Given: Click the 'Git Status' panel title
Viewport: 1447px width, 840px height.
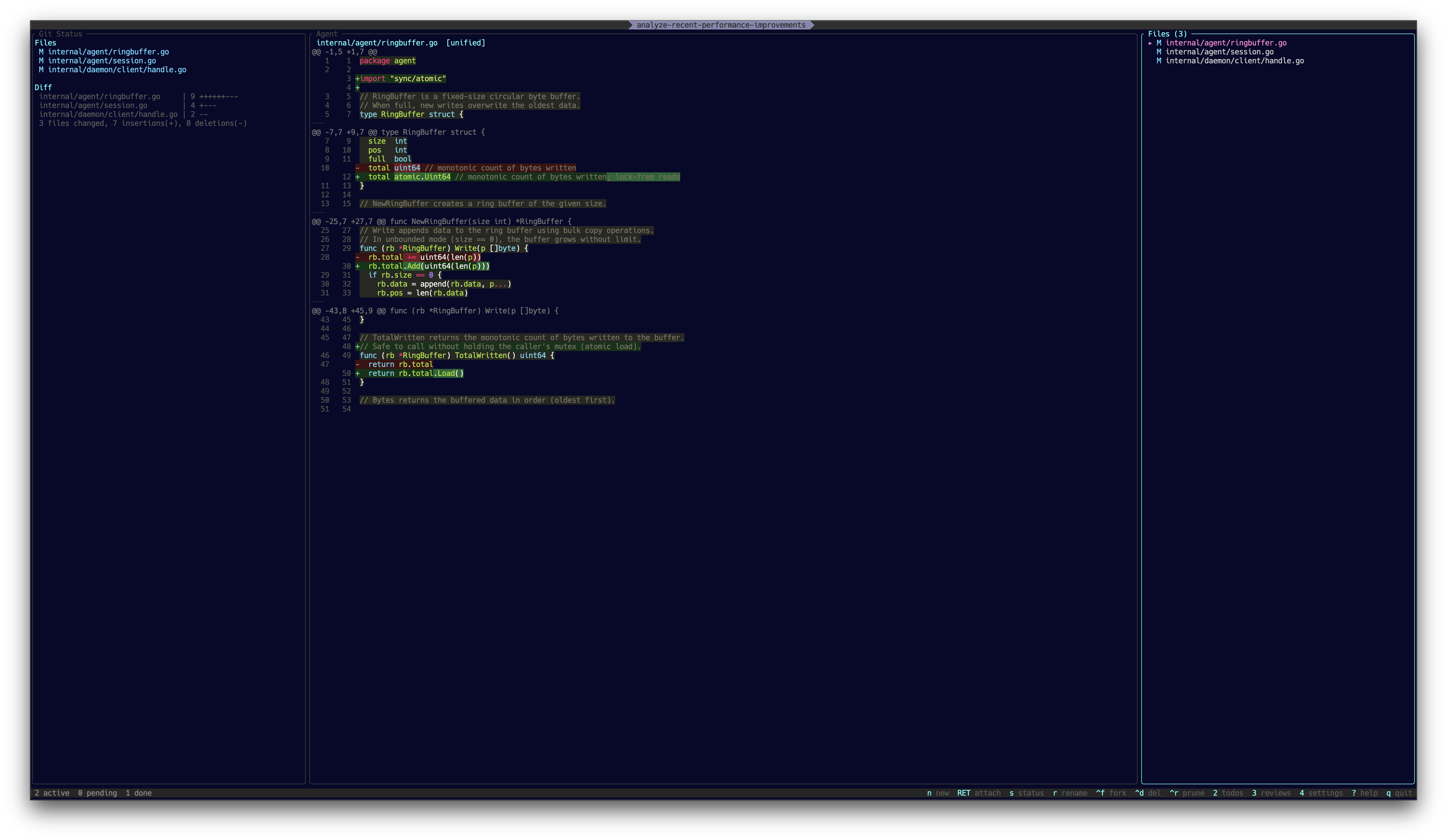Looking at the screenshot, I should click(60, 34).
